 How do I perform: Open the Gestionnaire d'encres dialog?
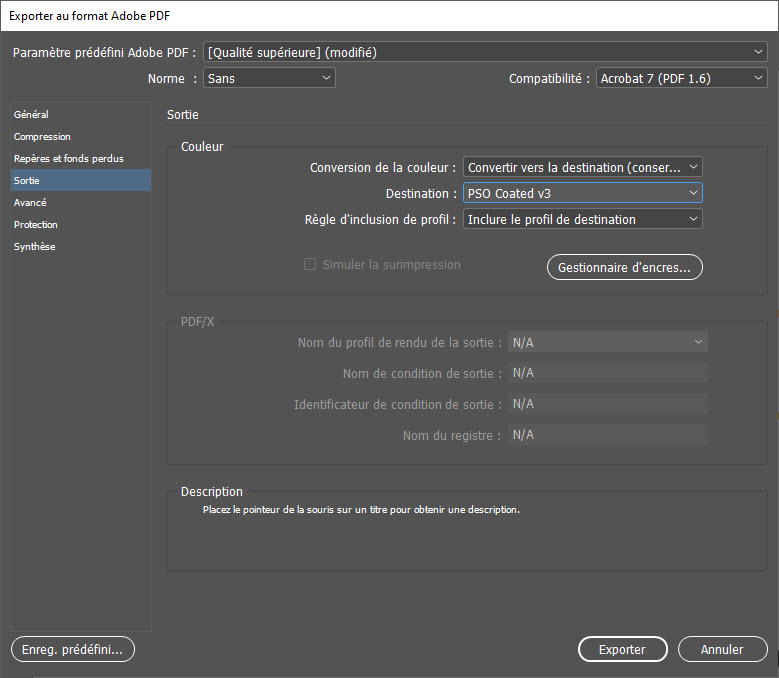(x=624, y=267)
